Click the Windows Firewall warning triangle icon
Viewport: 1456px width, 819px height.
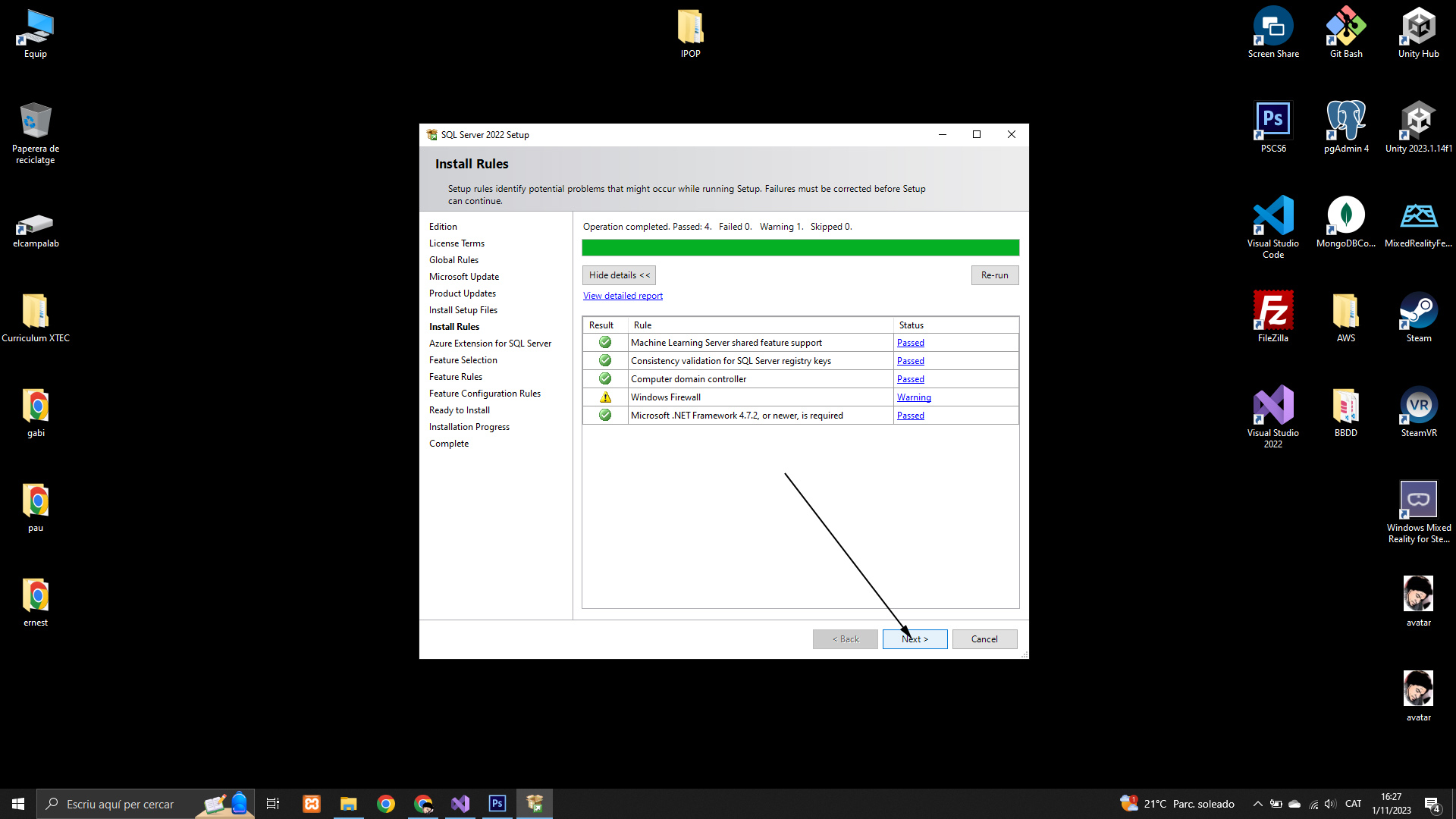pos(605,397)
